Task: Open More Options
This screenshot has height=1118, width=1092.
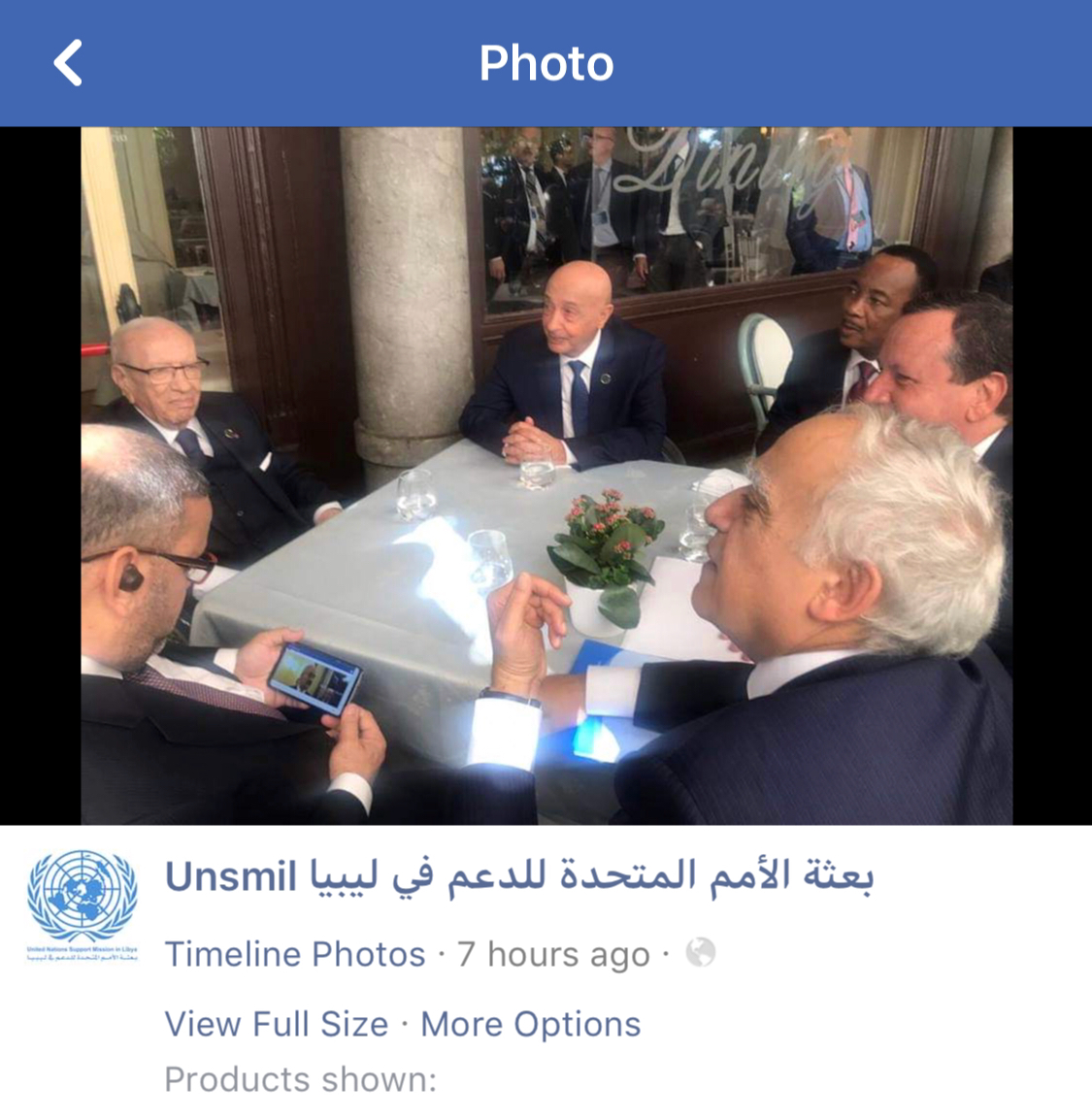Action: tap(531, 1024)
